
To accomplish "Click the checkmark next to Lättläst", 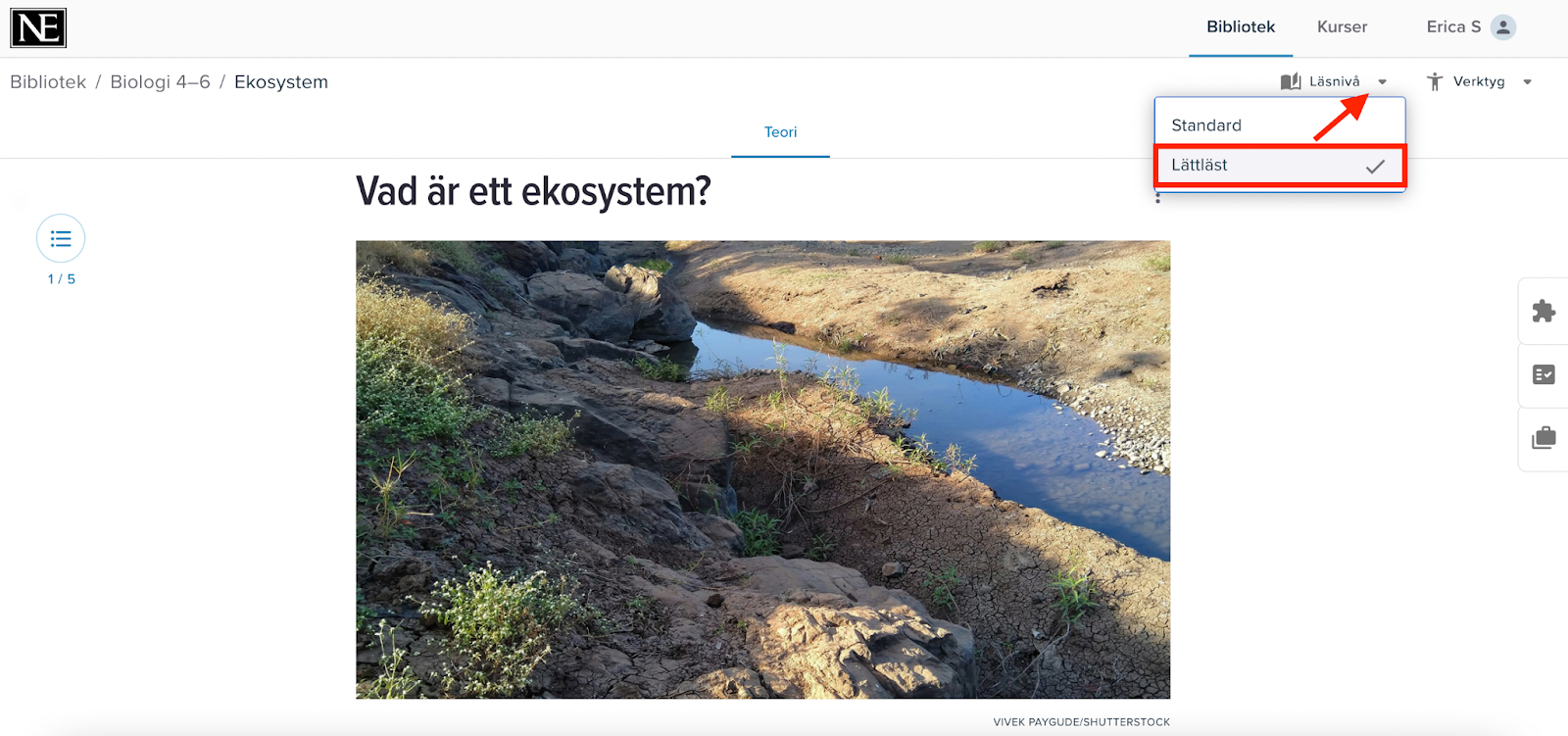I will [x=1375, y=167].
